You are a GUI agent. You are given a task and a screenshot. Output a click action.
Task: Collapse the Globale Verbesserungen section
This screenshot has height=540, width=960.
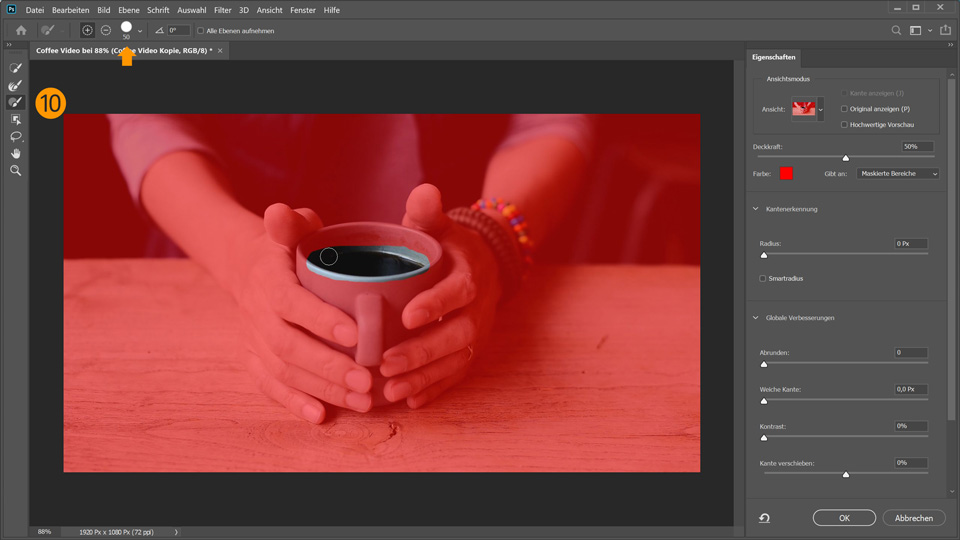(x=756, y=318)
